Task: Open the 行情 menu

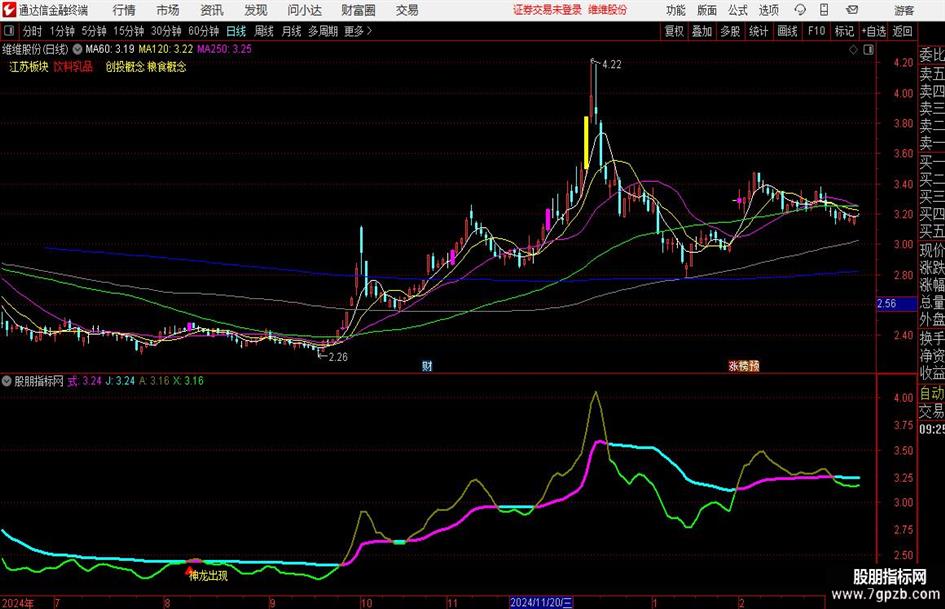Action: pyautogui.click(x=124, y=10)
